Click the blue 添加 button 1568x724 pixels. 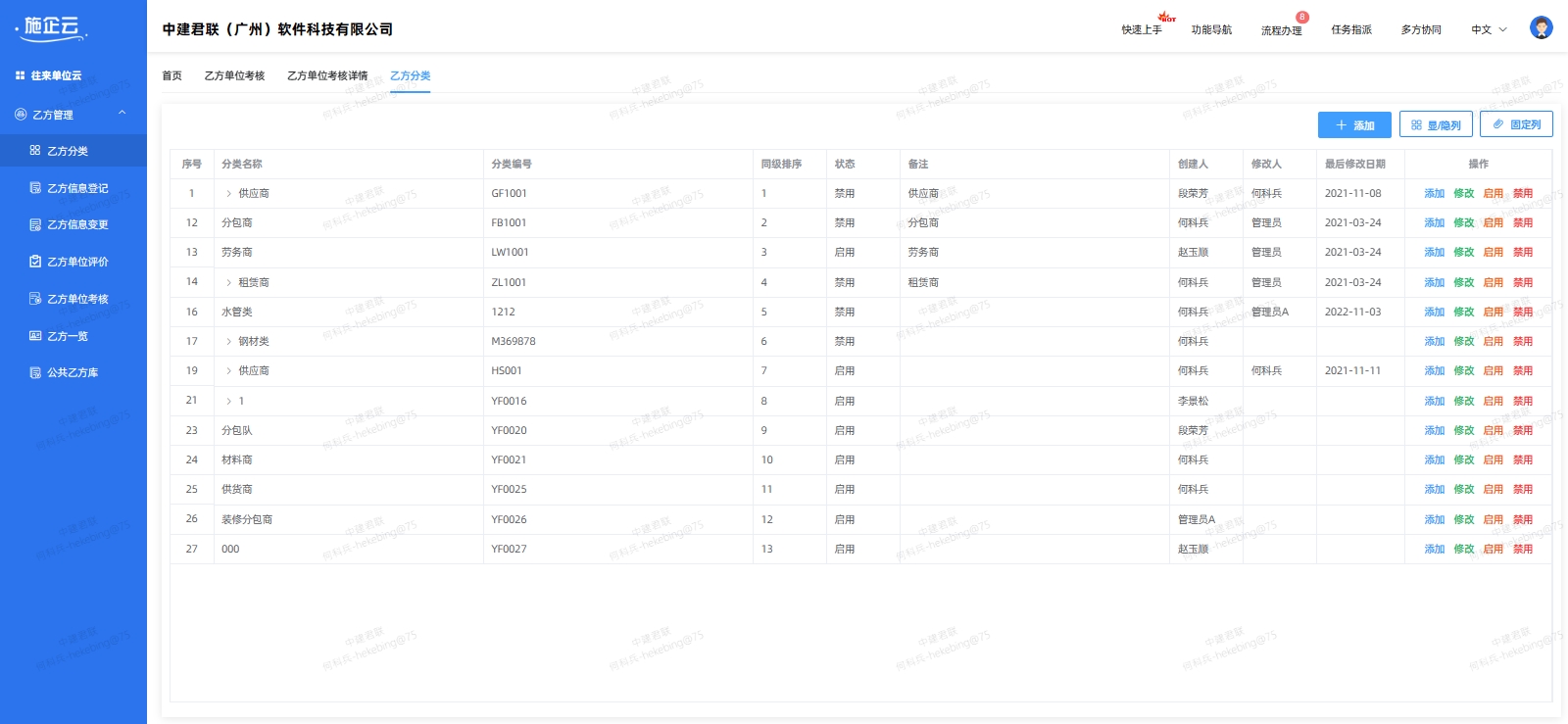click(1354, 125)
